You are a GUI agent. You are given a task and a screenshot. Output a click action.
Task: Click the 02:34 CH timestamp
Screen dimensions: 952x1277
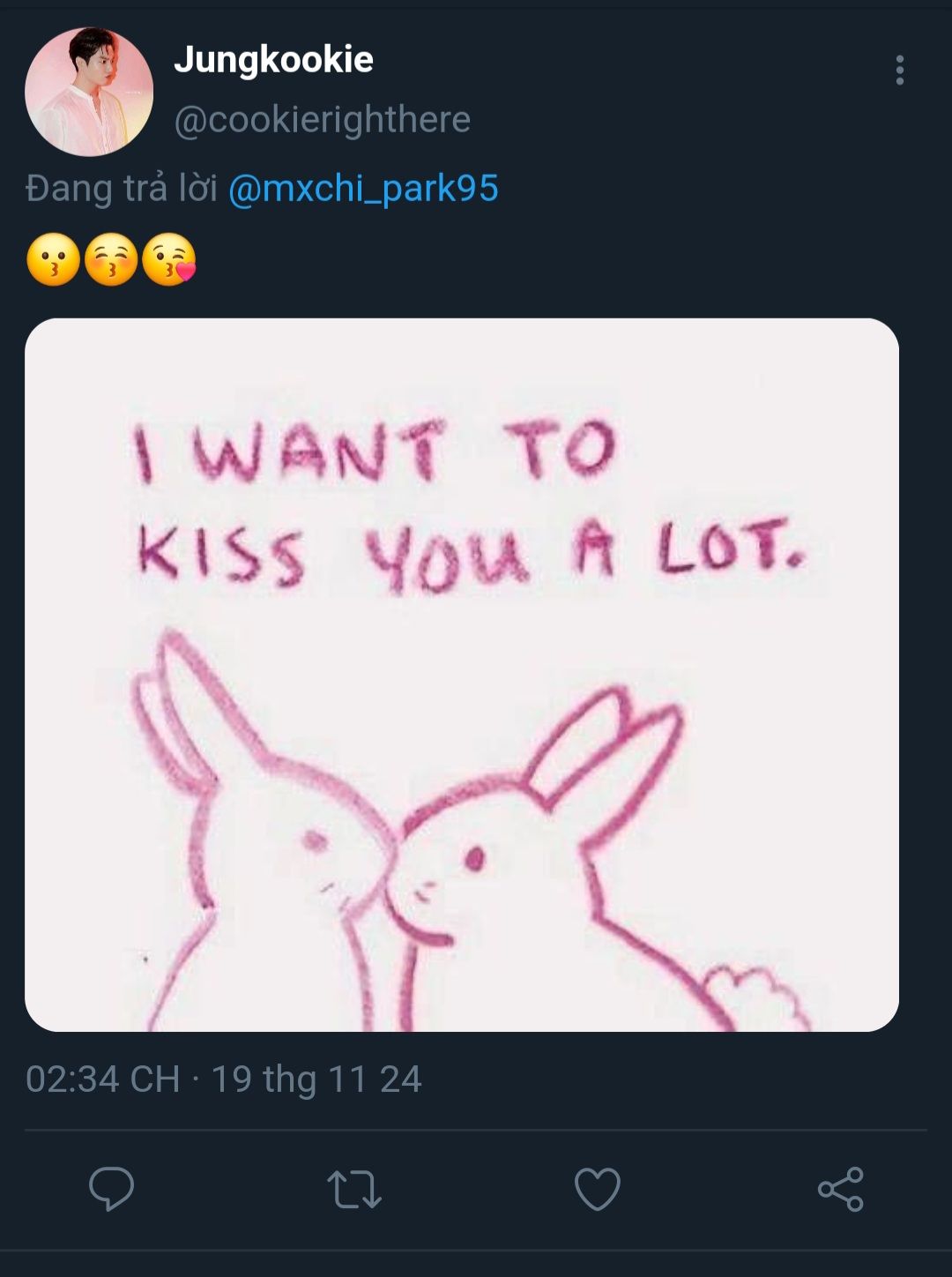(x=103, y=1079)
